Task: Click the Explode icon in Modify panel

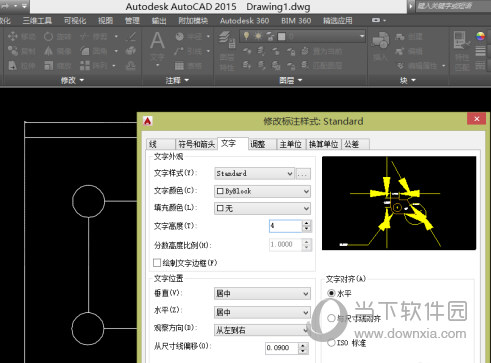Action: (x=131, y=51)
